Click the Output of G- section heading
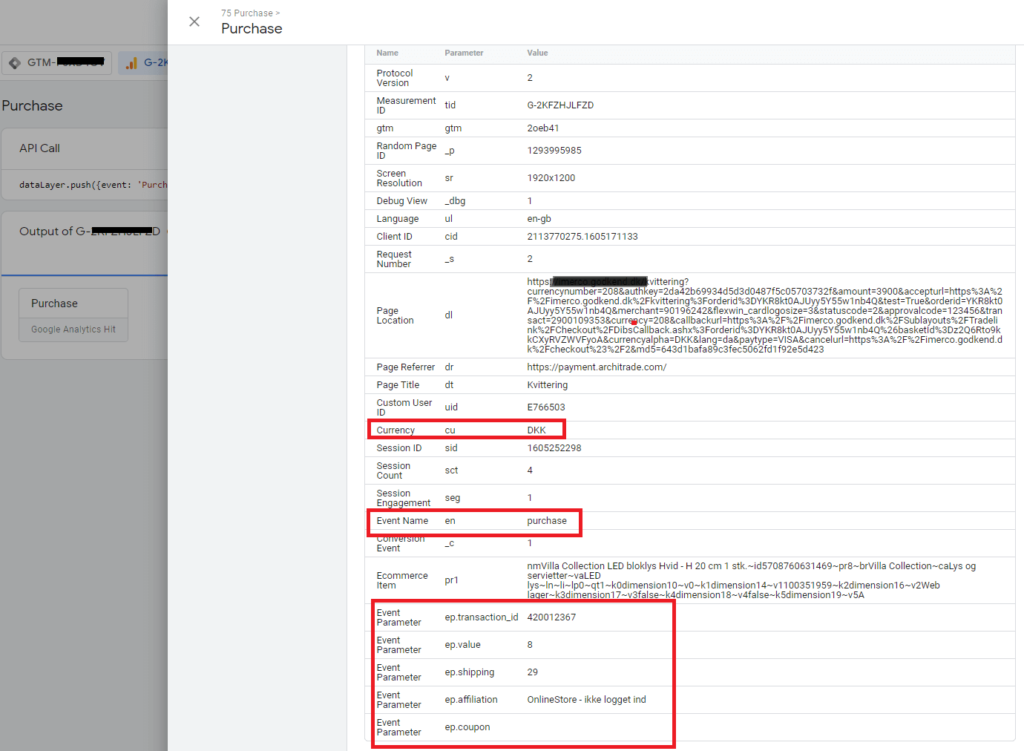1024x751 pixels. (x=89, y=231)
